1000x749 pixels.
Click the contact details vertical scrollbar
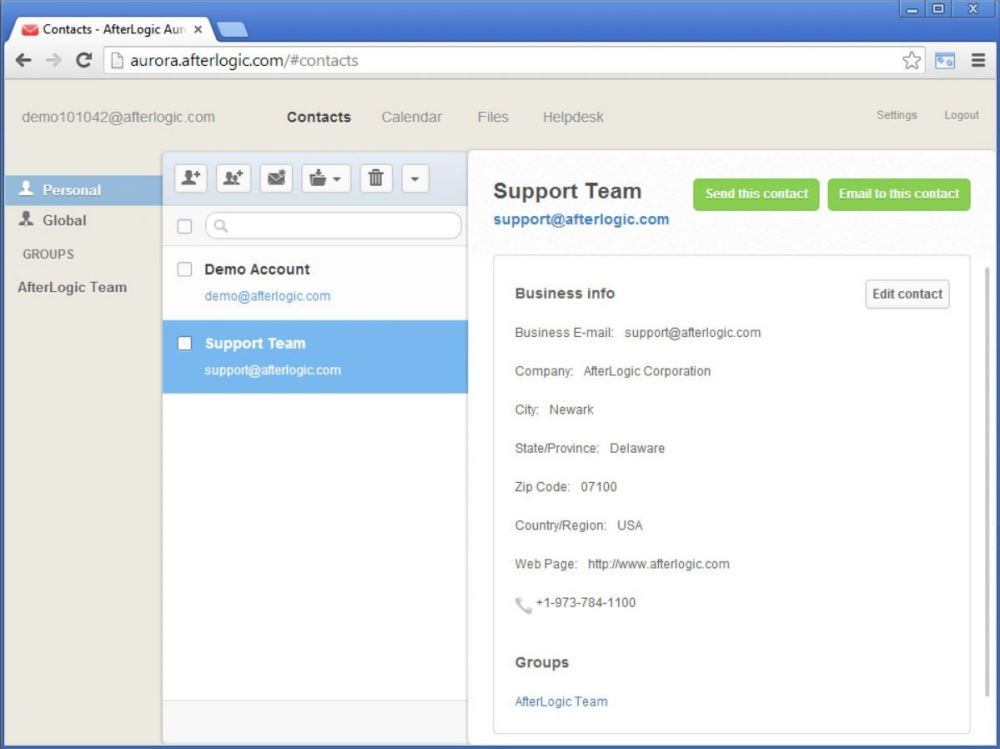pyautogui.click(x=987, y=482)
